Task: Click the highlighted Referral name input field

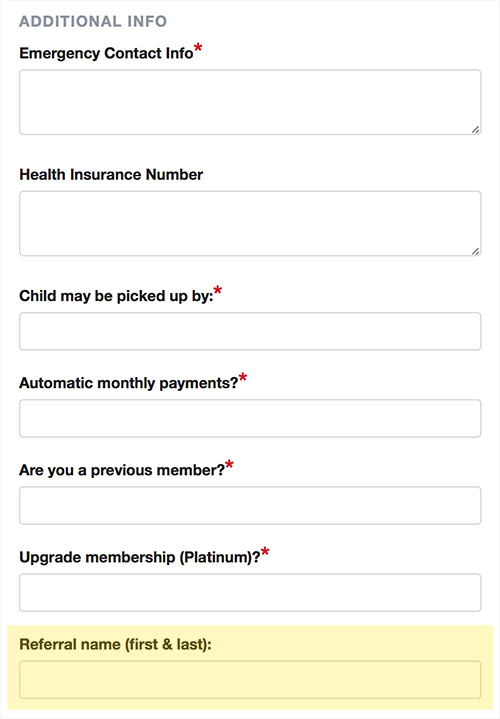Action: pyautogui.click(x=250, y=680)
